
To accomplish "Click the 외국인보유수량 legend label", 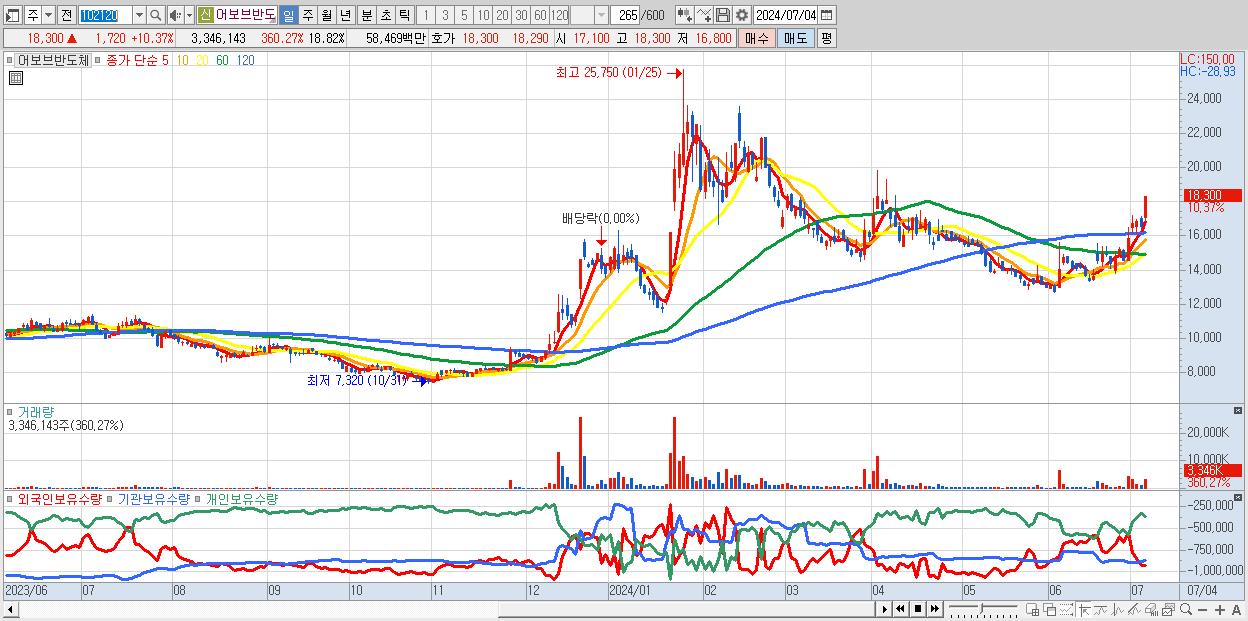I will [60, 498].
